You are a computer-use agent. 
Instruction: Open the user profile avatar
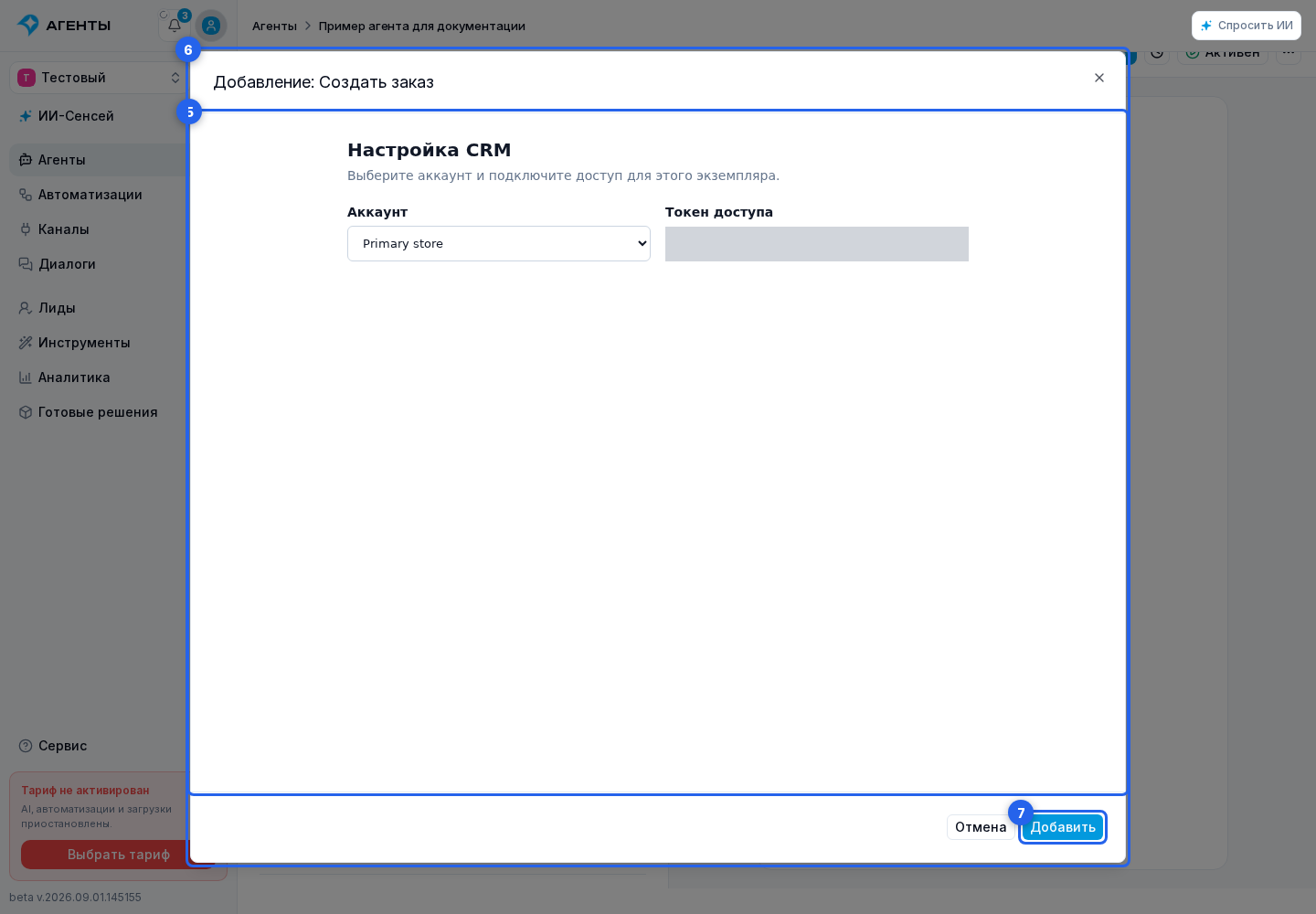point(211,26)
